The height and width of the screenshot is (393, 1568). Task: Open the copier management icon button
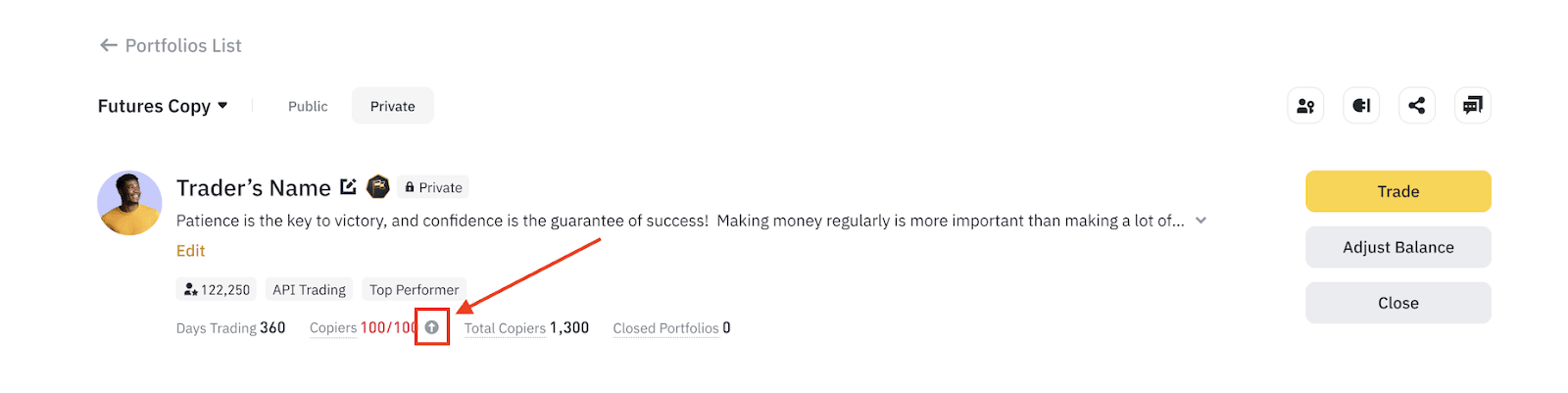1305,106
